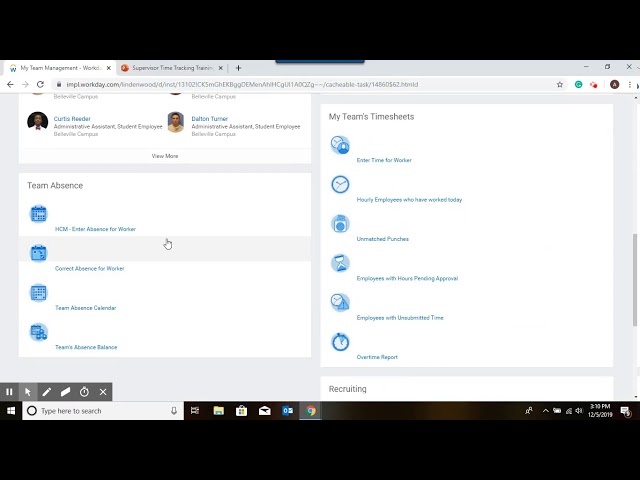The image size is (640, 480).
Task: Select Dalton Turner's profile photo
Action: [176, 122]
